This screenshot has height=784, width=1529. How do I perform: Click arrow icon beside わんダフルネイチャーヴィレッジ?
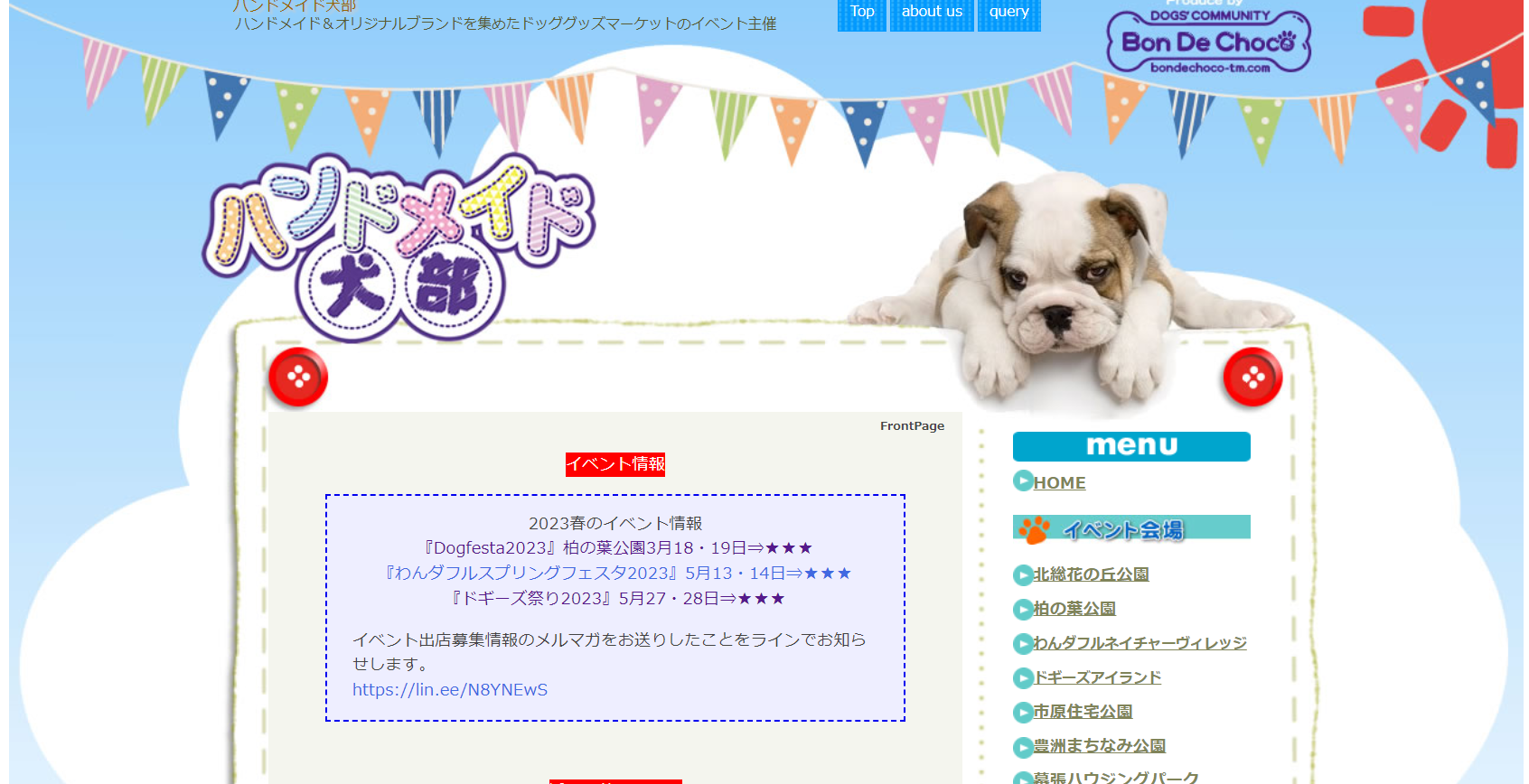click(x=1023, y=644)
